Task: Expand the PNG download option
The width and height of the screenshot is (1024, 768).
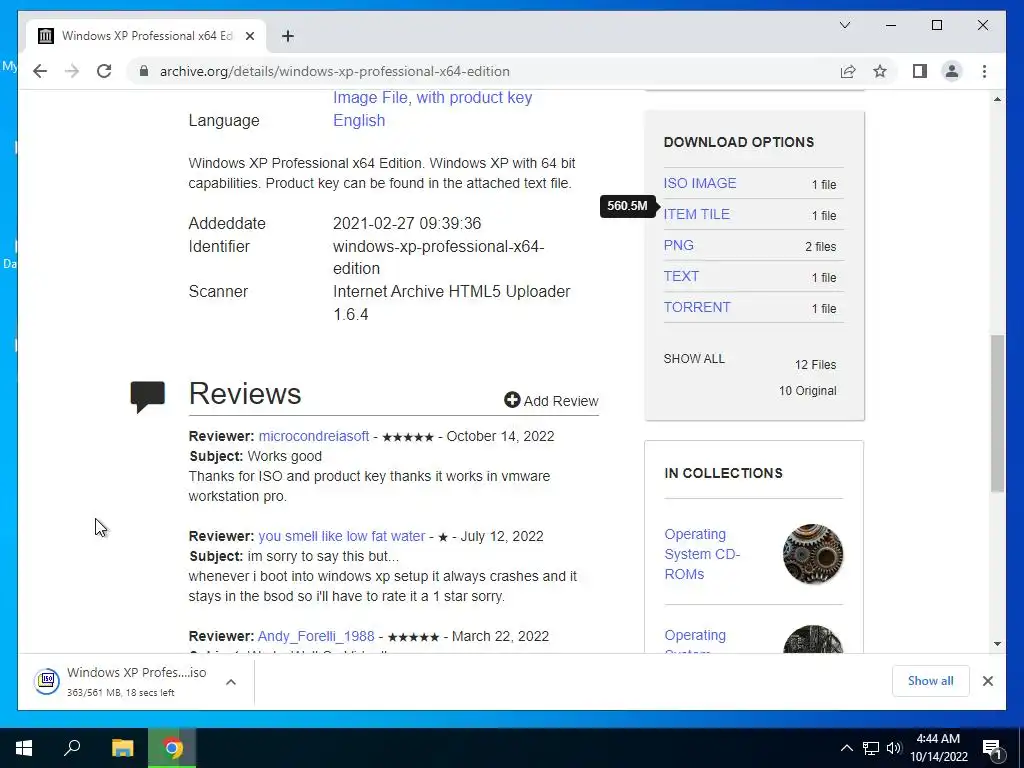Action: tap(679, 246)
